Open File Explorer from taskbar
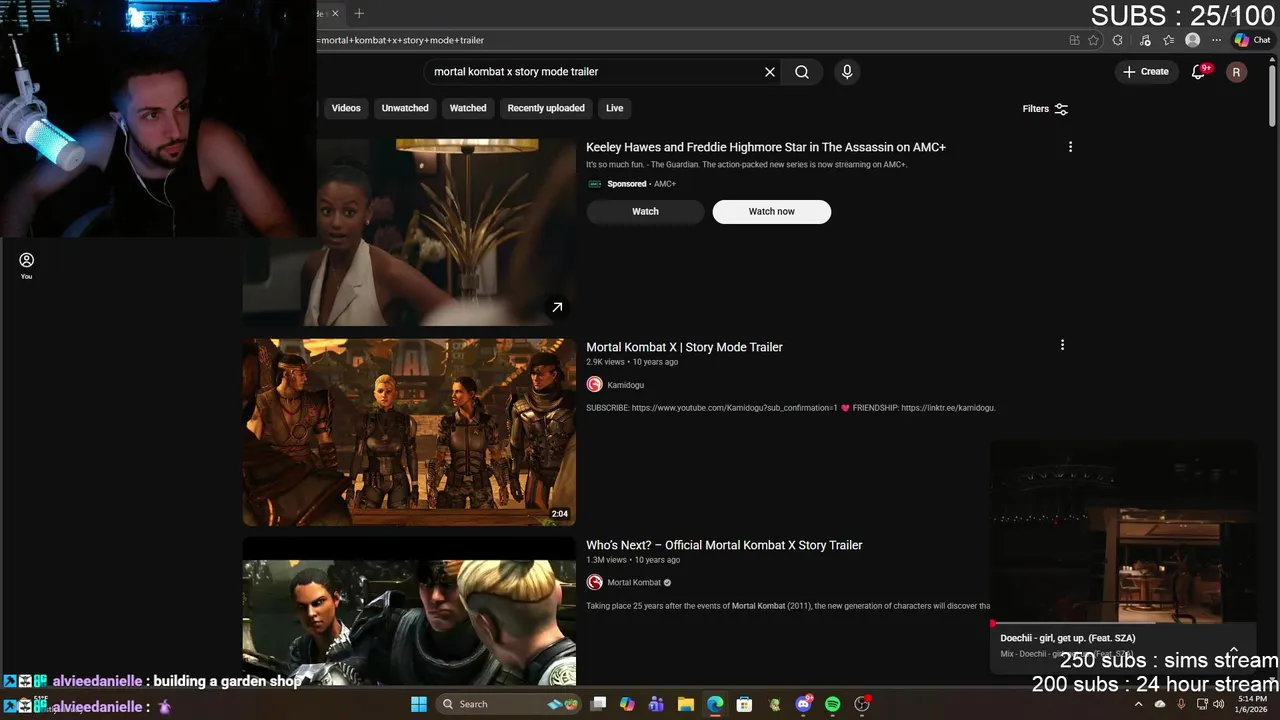 [x=686, y=704]
